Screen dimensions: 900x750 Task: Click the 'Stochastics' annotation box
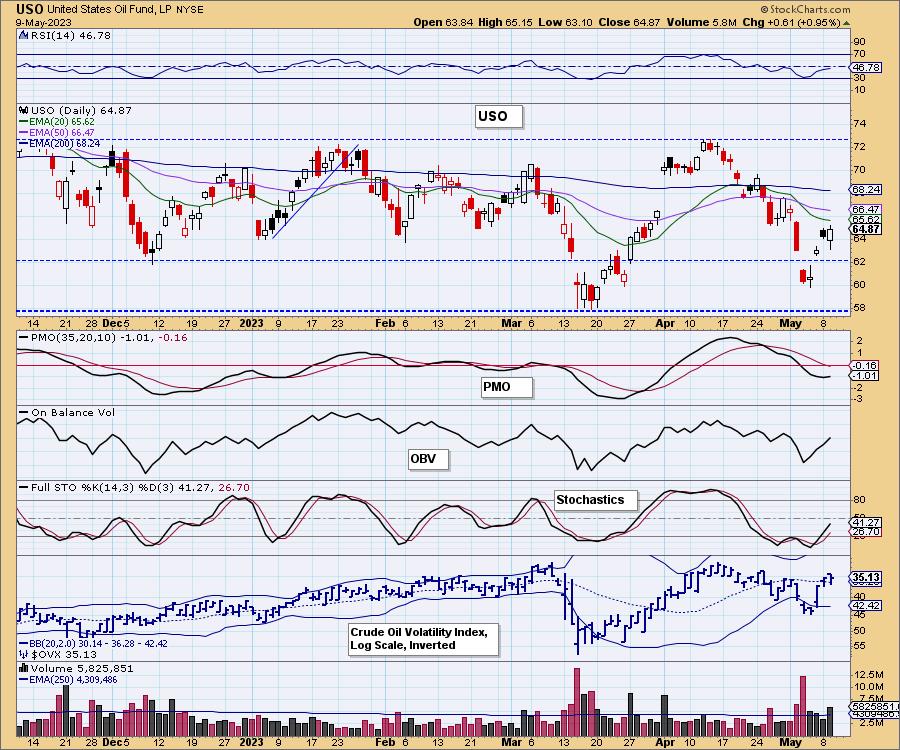point(595,500)
